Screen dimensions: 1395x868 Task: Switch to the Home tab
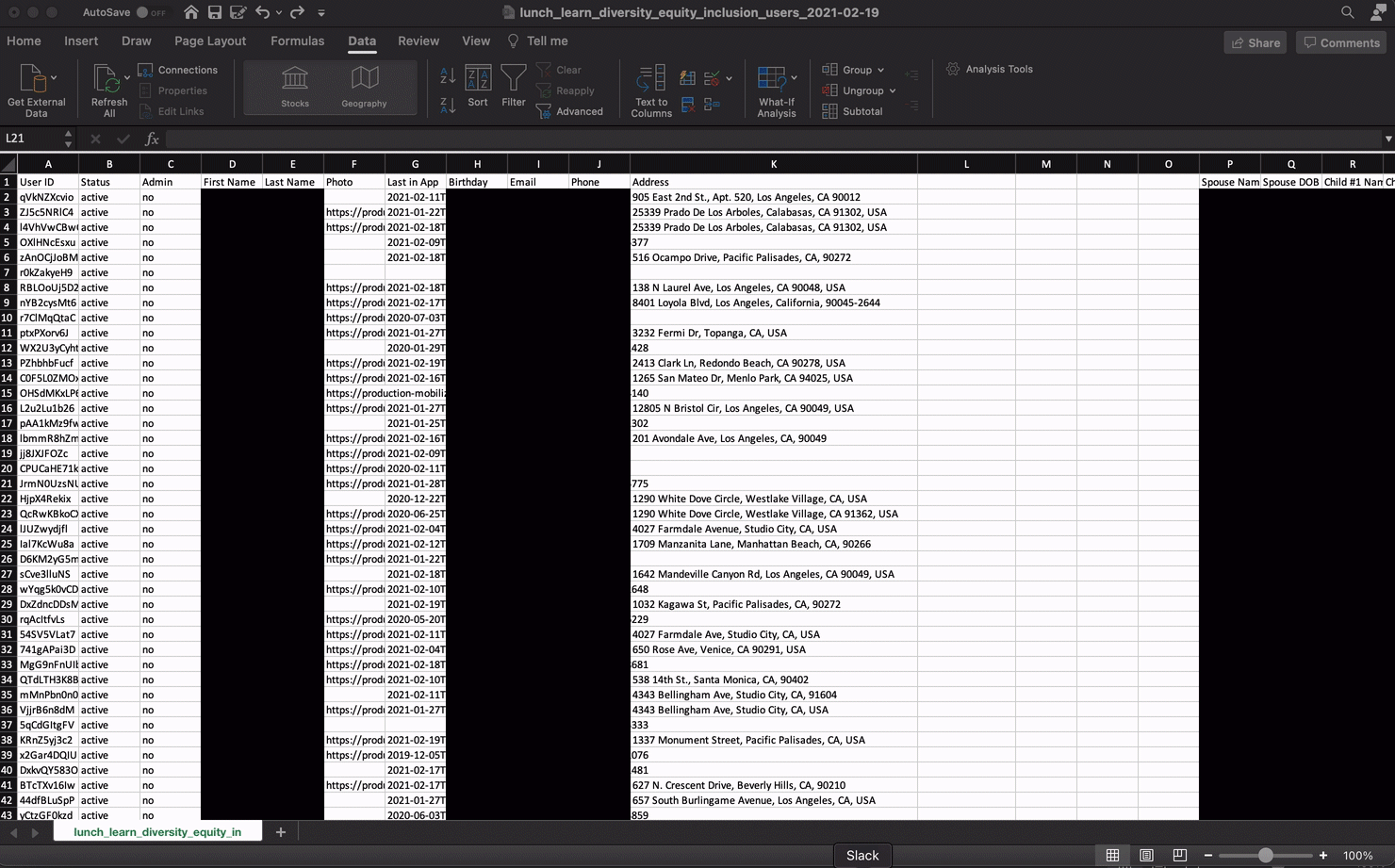click(24, 41)
